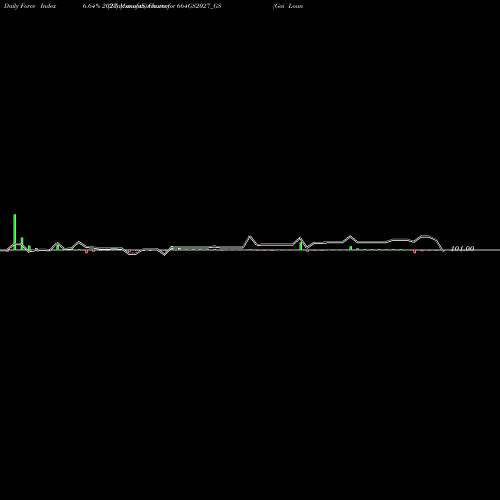
Task: Click the tallest green force index bar
Action: pyautogui.click(x=15, y=232)
